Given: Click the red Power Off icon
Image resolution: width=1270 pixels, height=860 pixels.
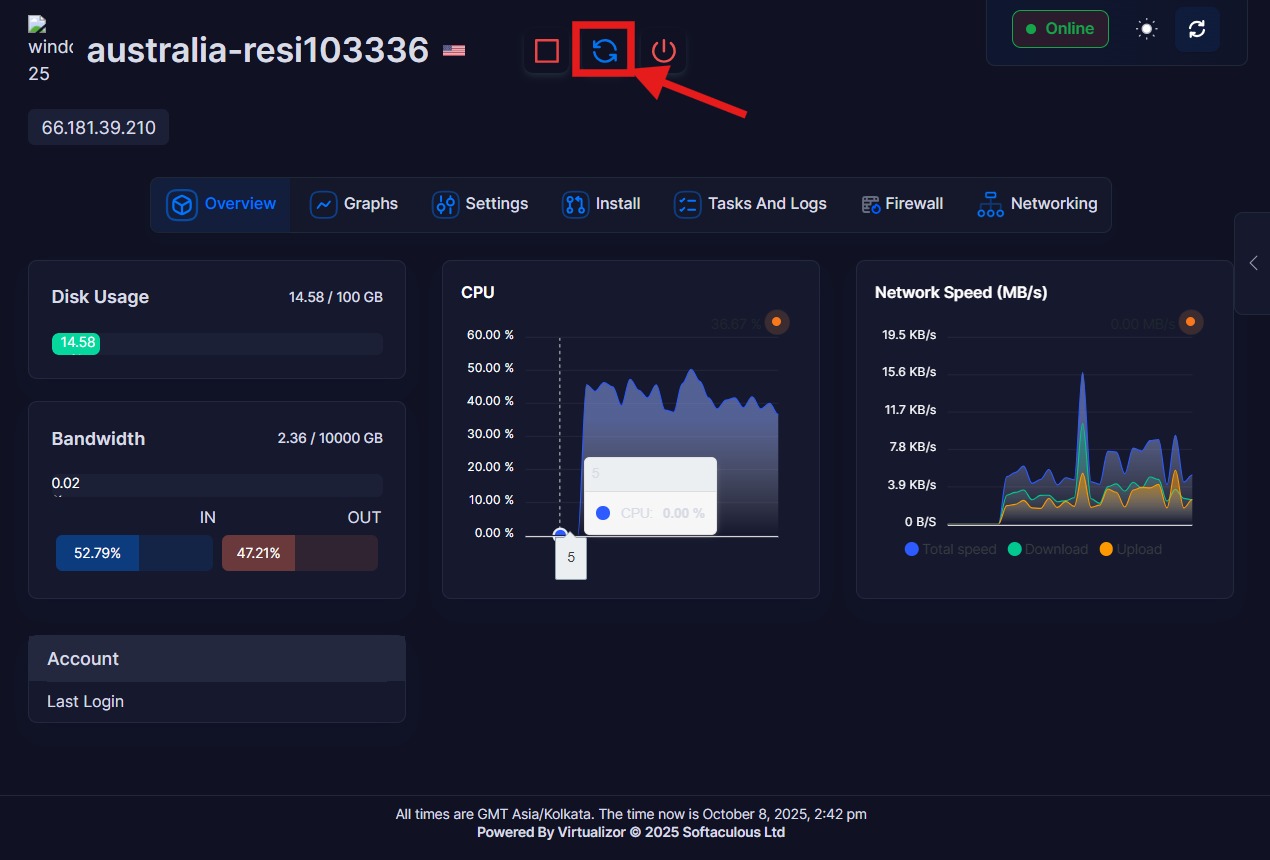Looking at the screenshot, I should pos(663,51).
